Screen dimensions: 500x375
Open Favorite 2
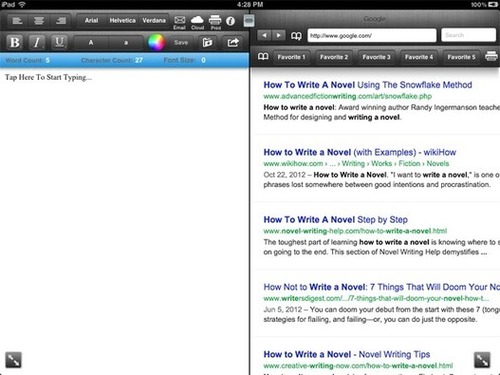tap(334, 57)
